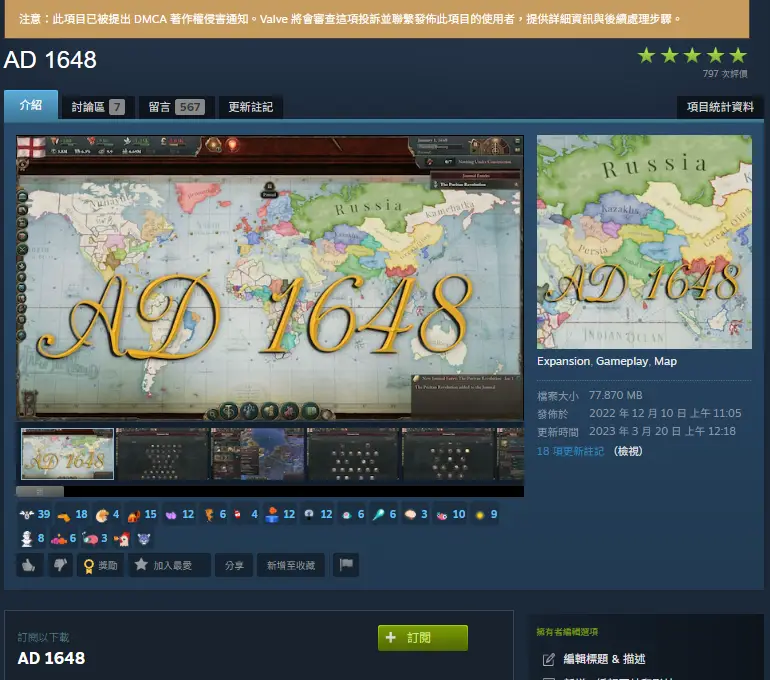Viewport: 770px width, 680px height.
Task: Click the yellow sun award showing 9
Action: [x=487, y=514]
